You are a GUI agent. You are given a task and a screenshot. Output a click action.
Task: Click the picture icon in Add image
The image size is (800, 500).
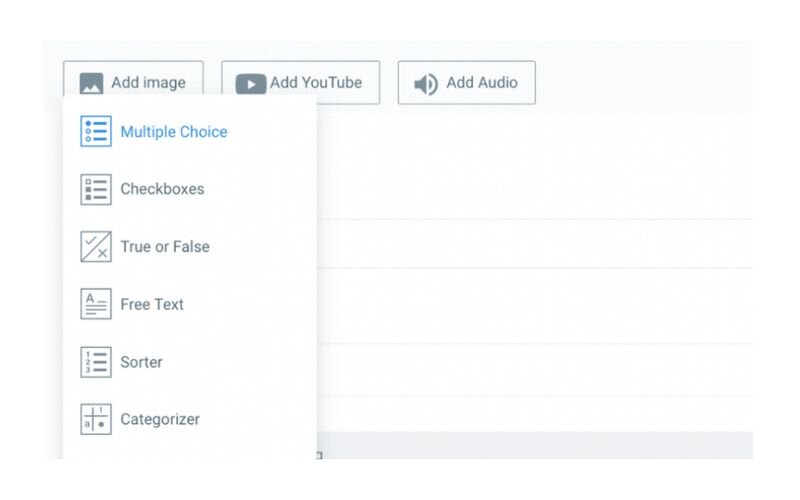pyautogui.click(x=91, y=83)
